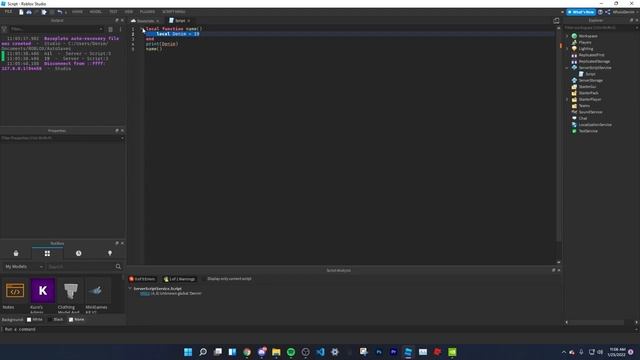Open the TEST ribbon tab
This screenshot has height=360, width=640.
(x=113, y=12)
